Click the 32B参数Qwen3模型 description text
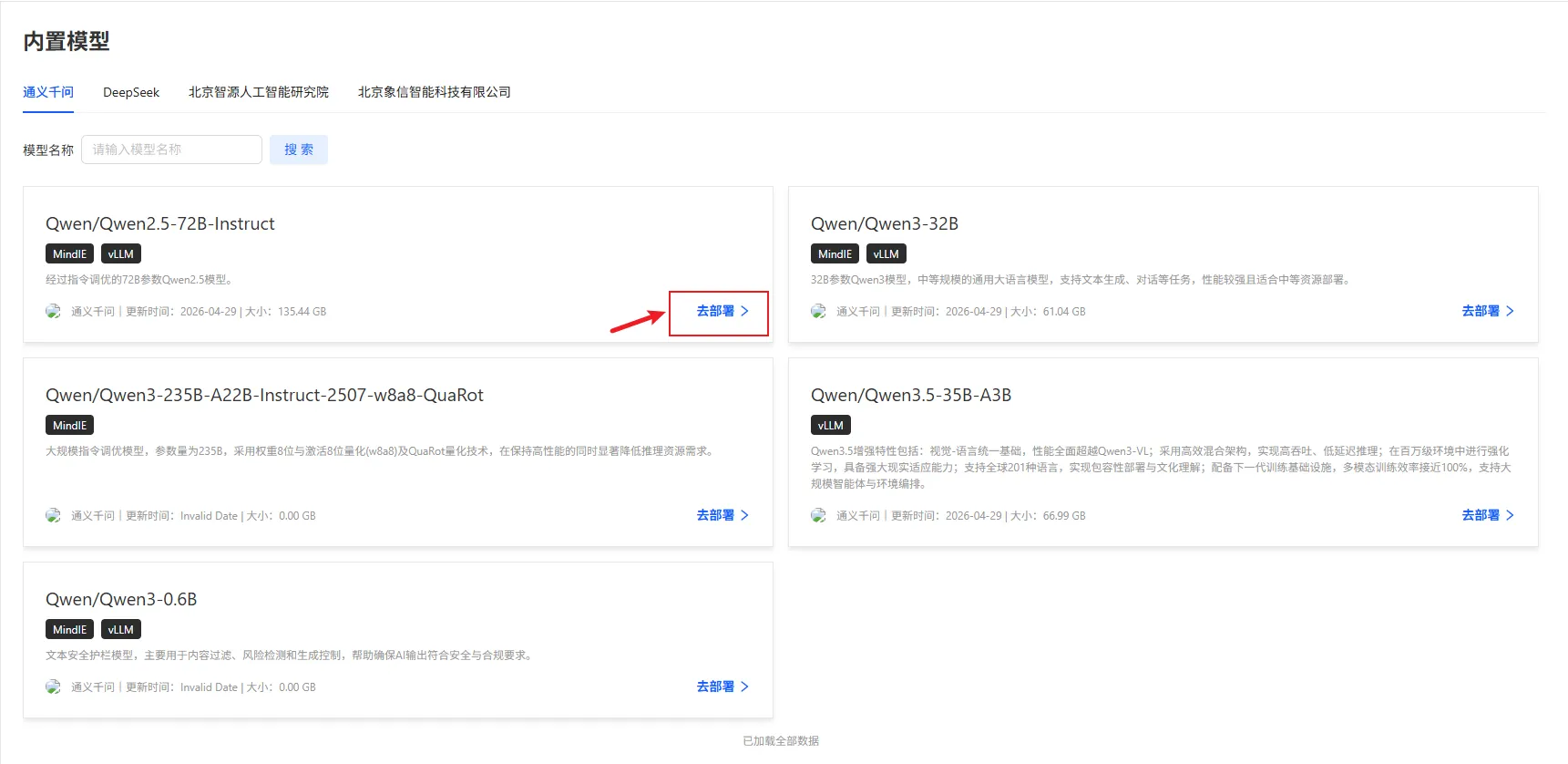This screenshot has height=764, width=1568. click(x=1082, y=280)
